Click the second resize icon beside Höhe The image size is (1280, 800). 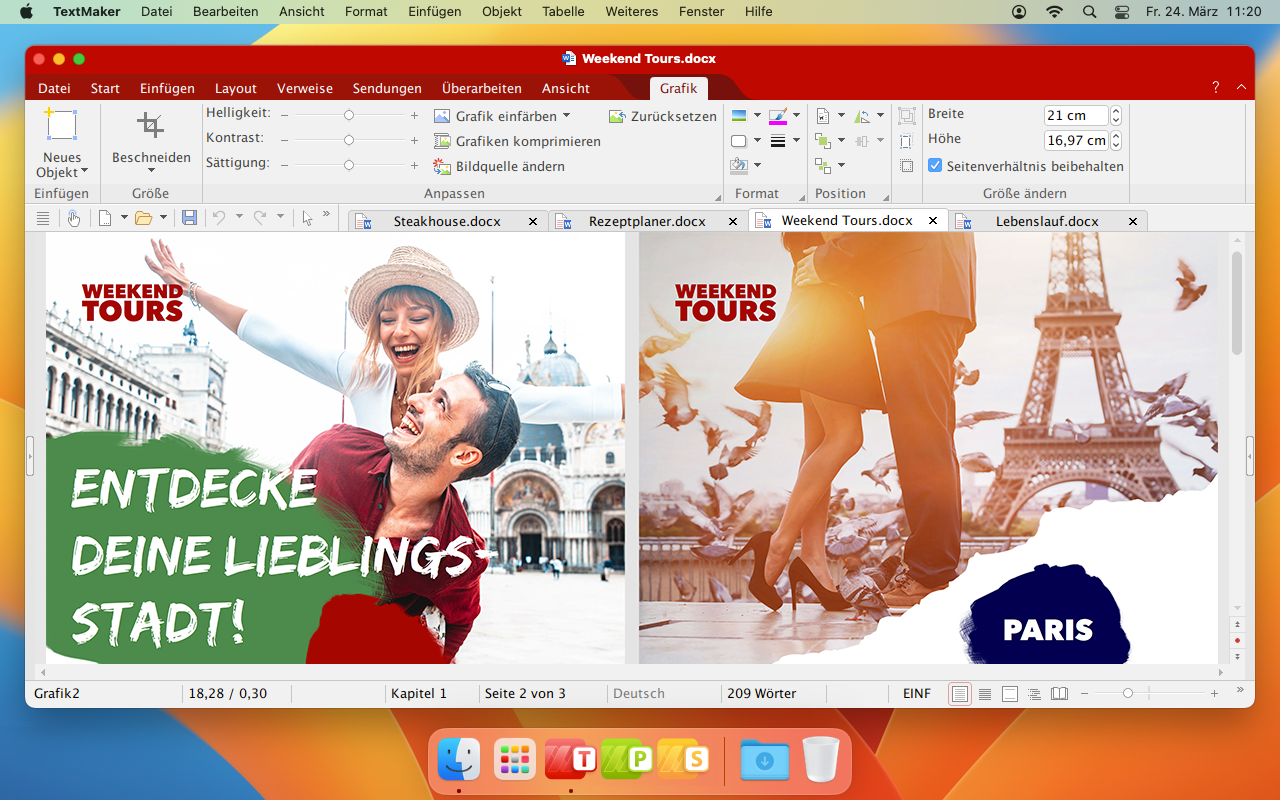click(906, 141)
